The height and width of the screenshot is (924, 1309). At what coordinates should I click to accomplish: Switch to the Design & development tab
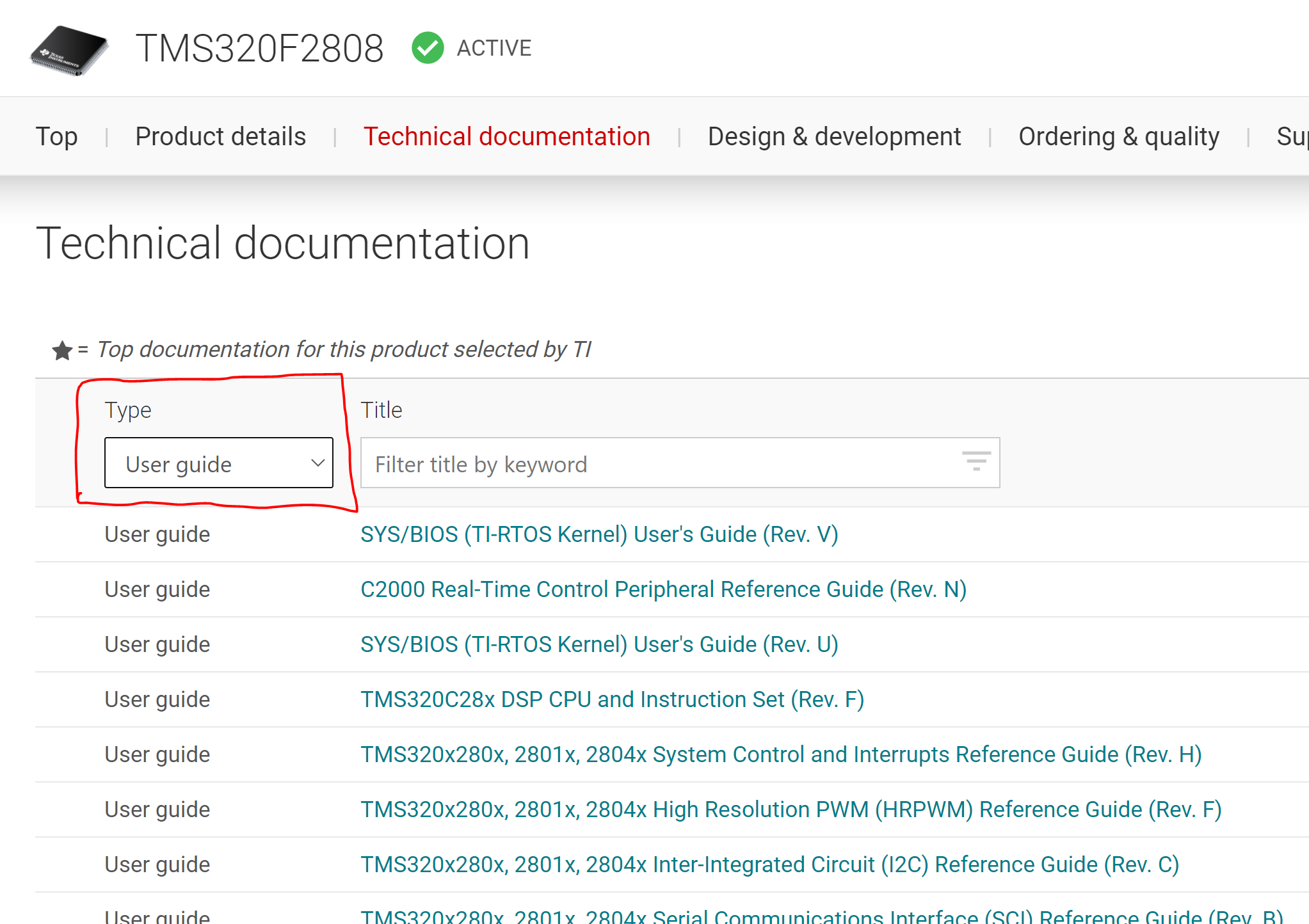tap(835, 136)
